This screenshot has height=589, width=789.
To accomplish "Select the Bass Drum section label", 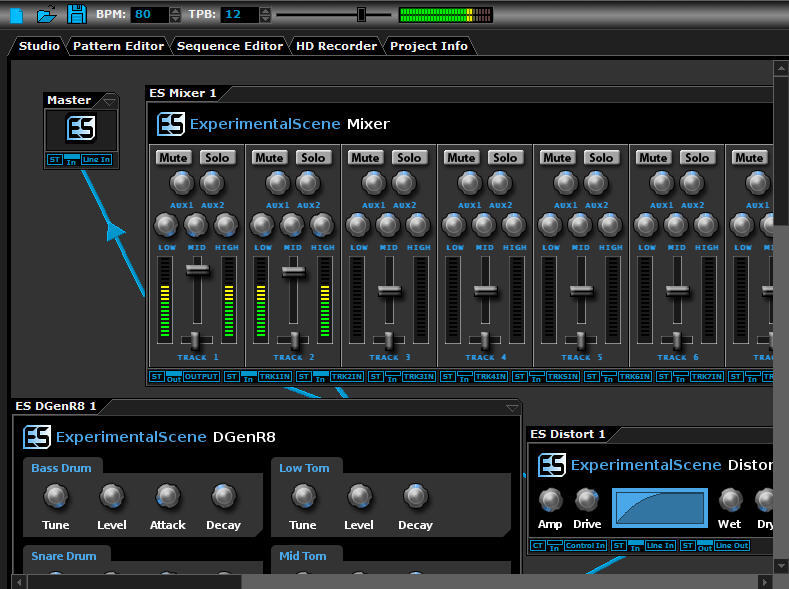I will pos(61,468).
